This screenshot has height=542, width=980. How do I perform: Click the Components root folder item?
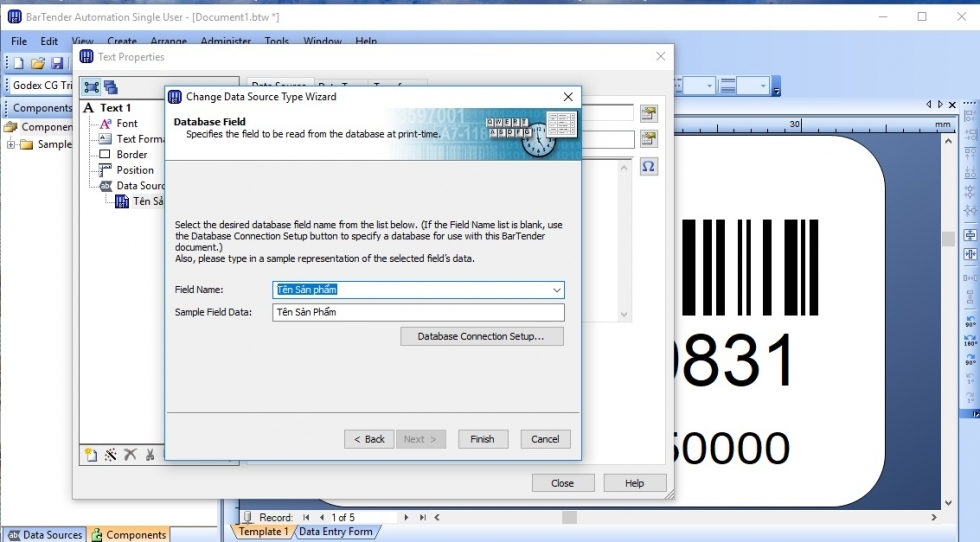39,127
